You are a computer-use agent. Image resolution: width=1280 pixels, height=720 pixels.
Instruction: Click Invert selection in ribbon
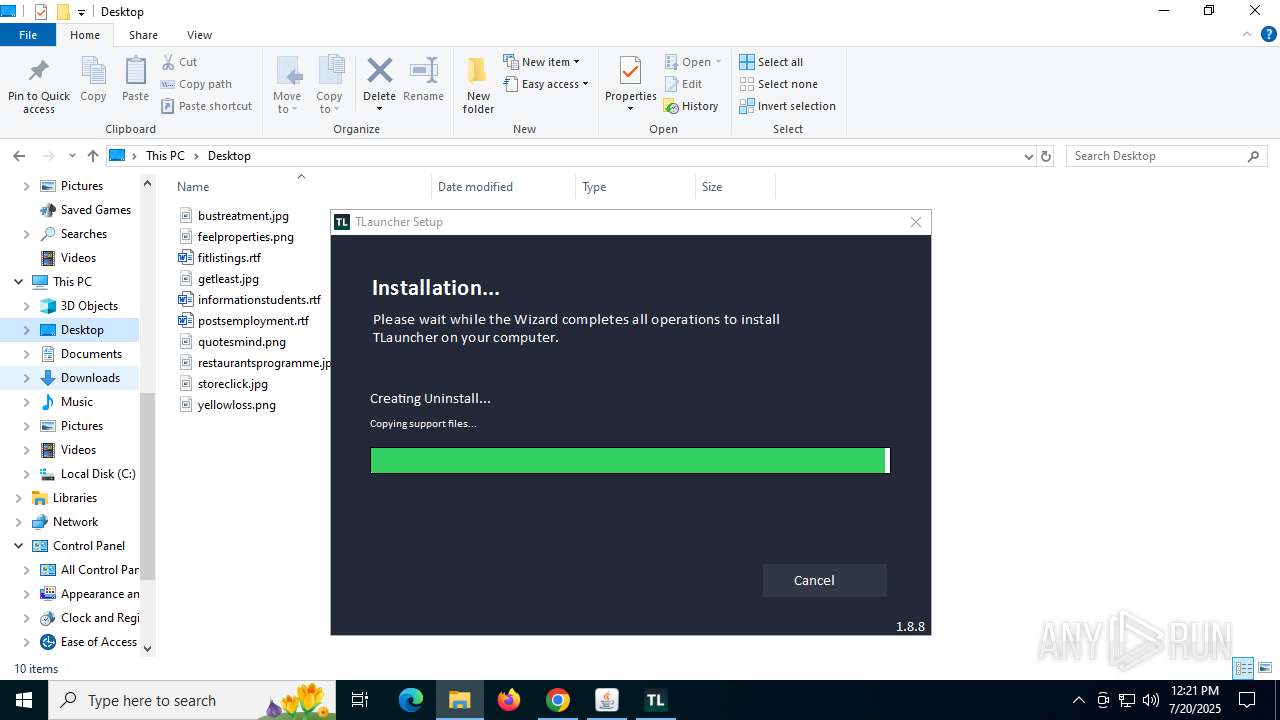click(787, 106)
